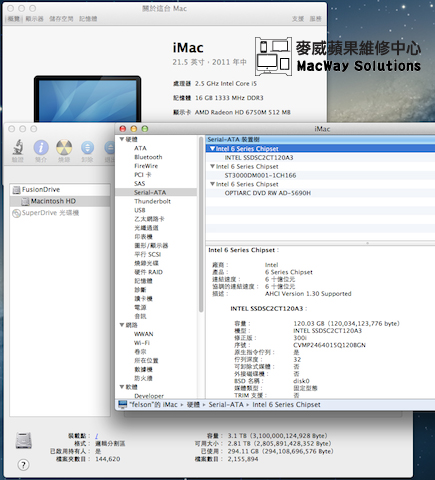This screenshot has height=480, width=435.
Task: Click the computer icon in path bar
Action: tap(122, 404)
